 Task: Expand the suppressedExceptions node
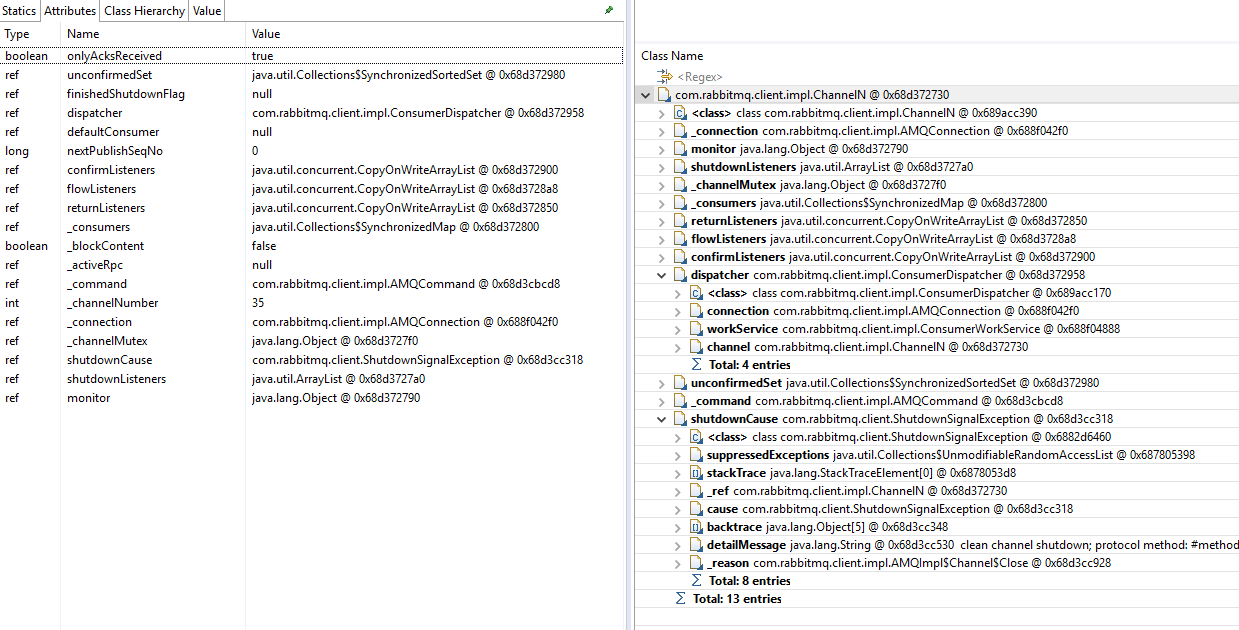pyautogui.click(x=679, y=455)
